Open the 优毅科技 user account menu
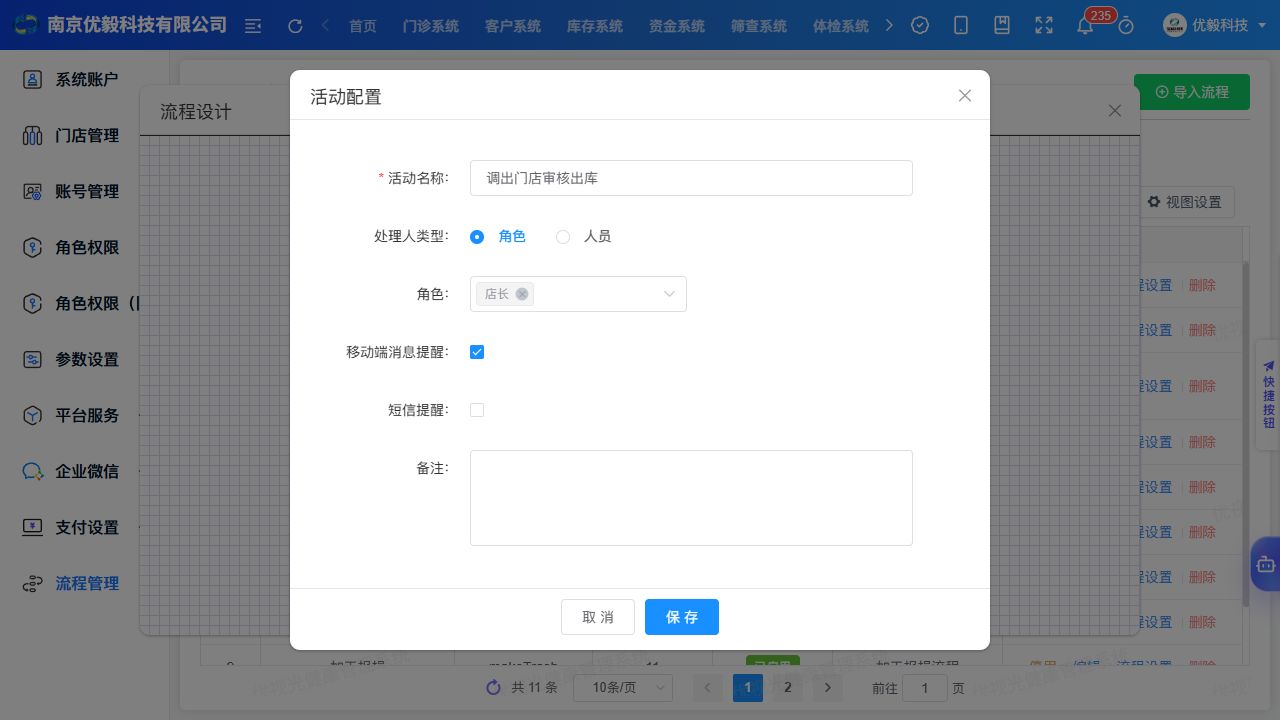The image size is (1280, 720). (x=1215, y=26)
